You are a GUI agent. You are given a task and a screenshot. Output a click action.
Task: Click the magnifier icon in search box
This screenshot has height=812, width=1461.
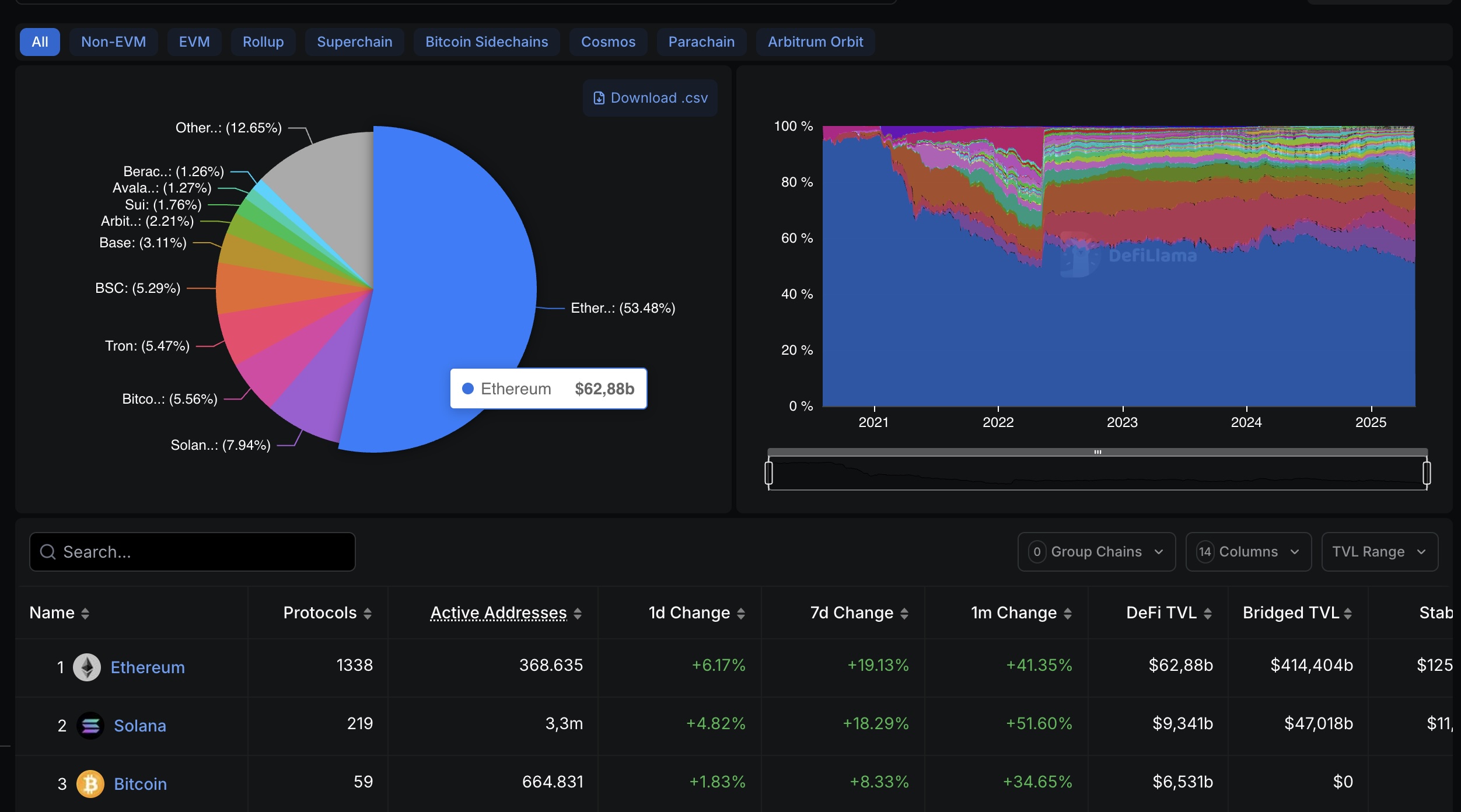click(x=48, y=552)
